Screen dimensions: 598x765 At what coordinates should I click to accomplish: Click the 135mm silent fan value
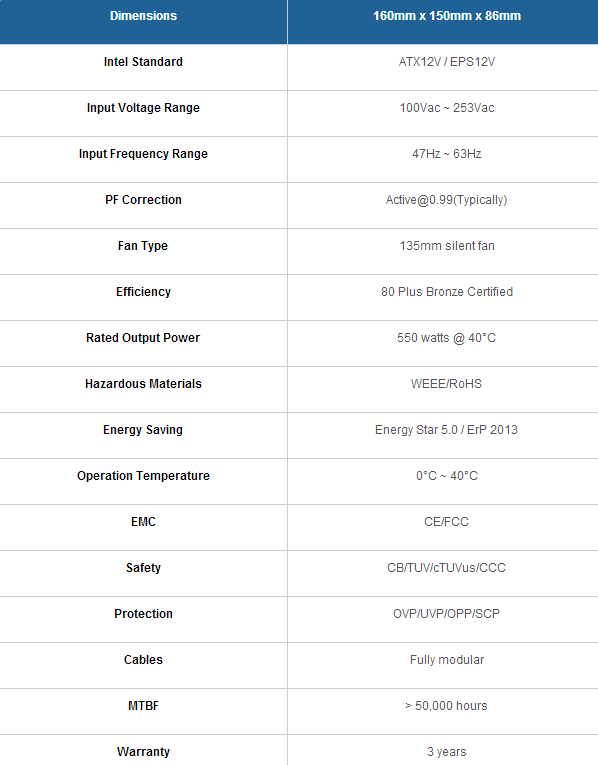pos(447,246)
